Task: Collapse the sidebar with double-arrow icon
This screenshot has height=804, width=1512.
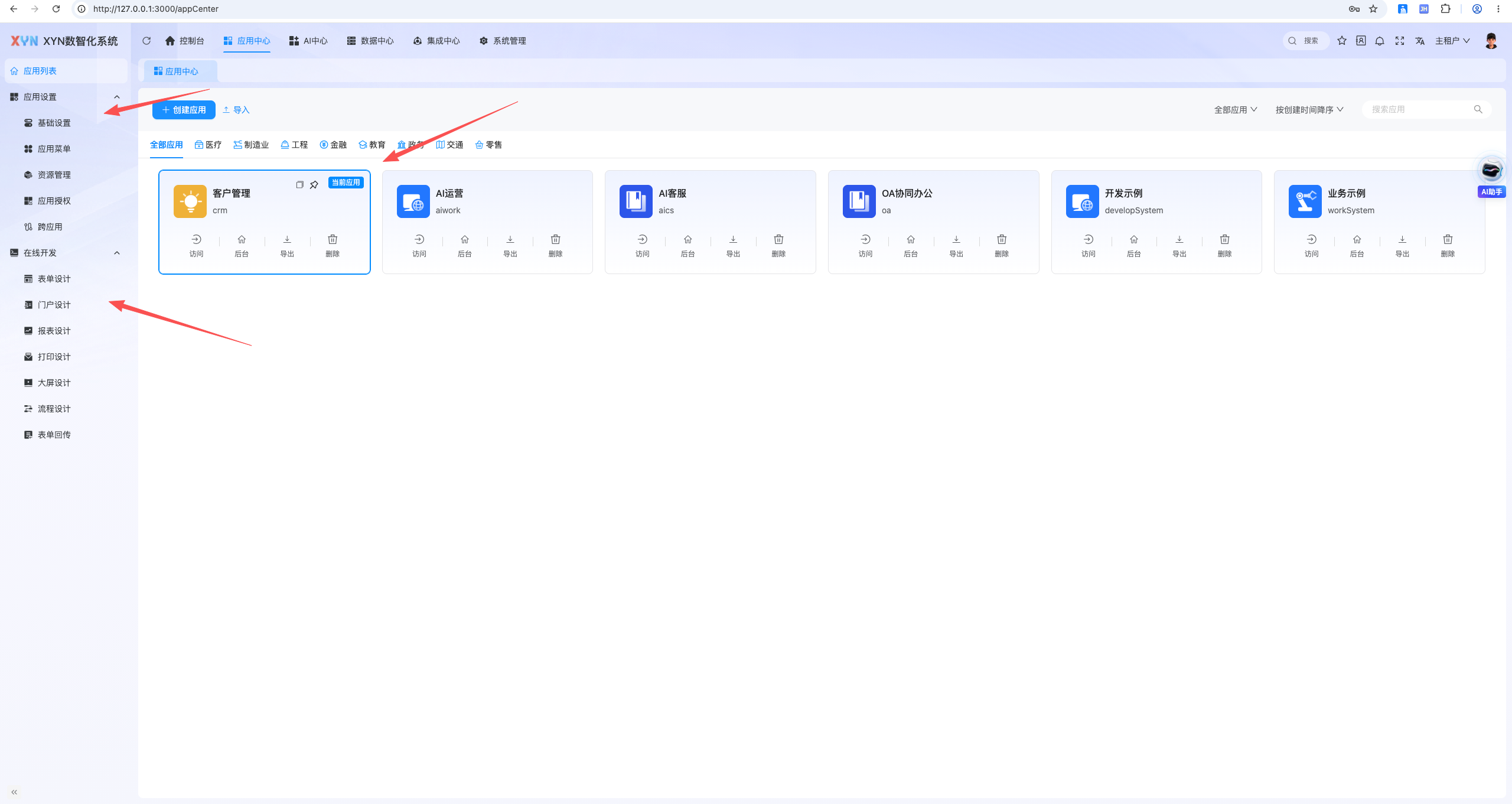Action: tap(14, 792)
